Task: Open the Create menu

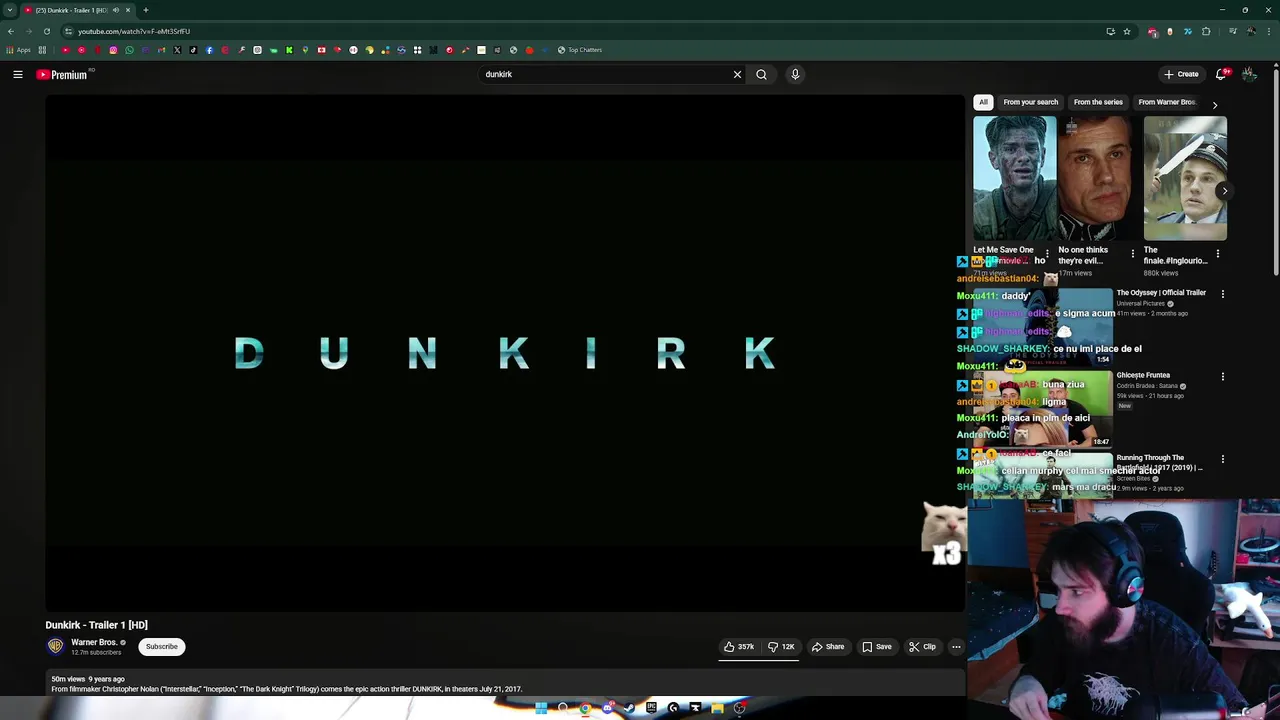Action: pos(1181,74)
